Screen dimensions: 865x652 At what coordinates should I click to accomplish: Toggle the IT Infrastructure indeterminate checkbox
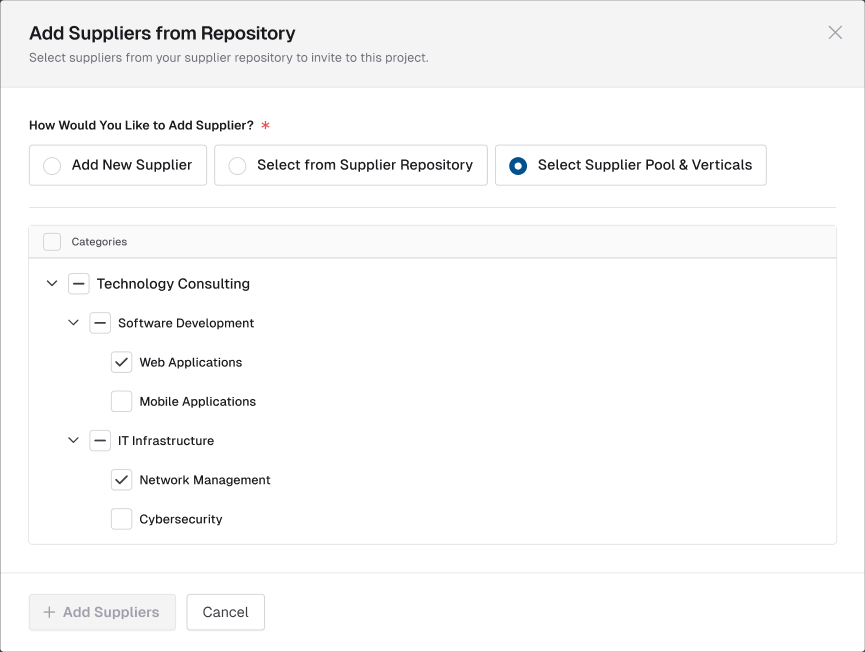click(100, 440)
